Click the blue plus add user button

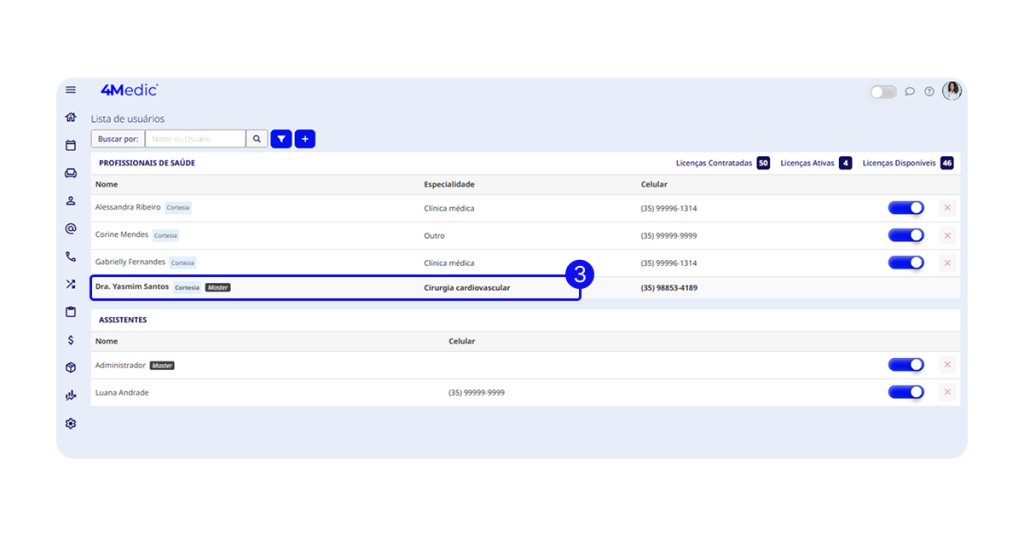[x=305, y=139]
